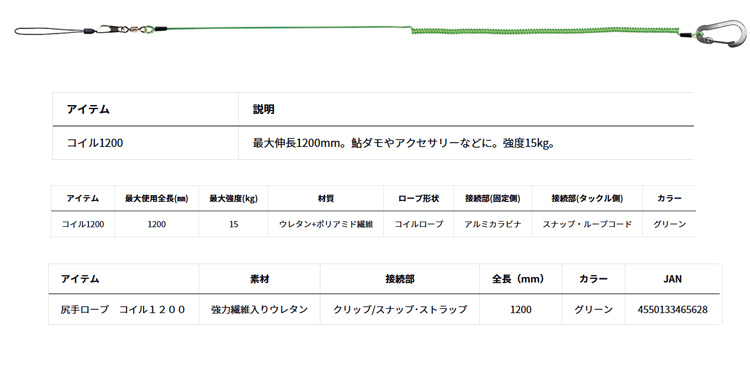Select the アルミカラビナ cell
The height and width of the screenshot is (373, 750).
(x=493, y=224)
